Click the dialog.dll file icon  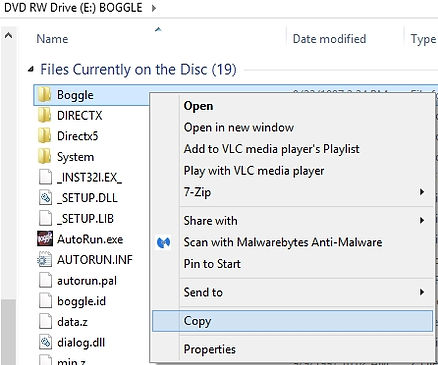[x=45, y=342]
